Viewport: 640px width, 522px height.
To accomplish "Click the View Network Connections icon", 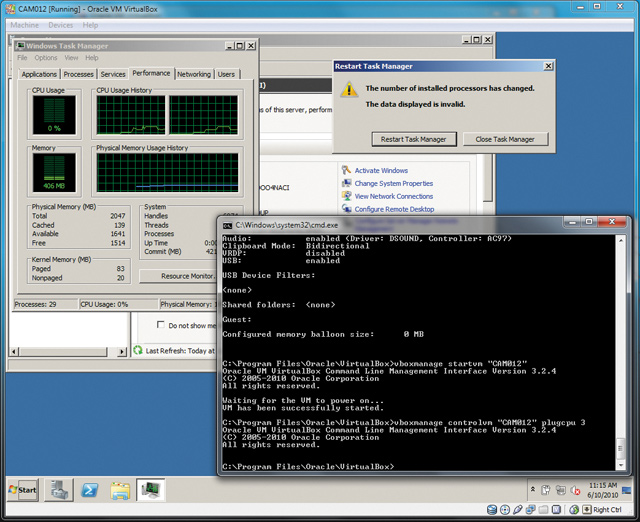I will pyautogui.click(x=347, y=196).
